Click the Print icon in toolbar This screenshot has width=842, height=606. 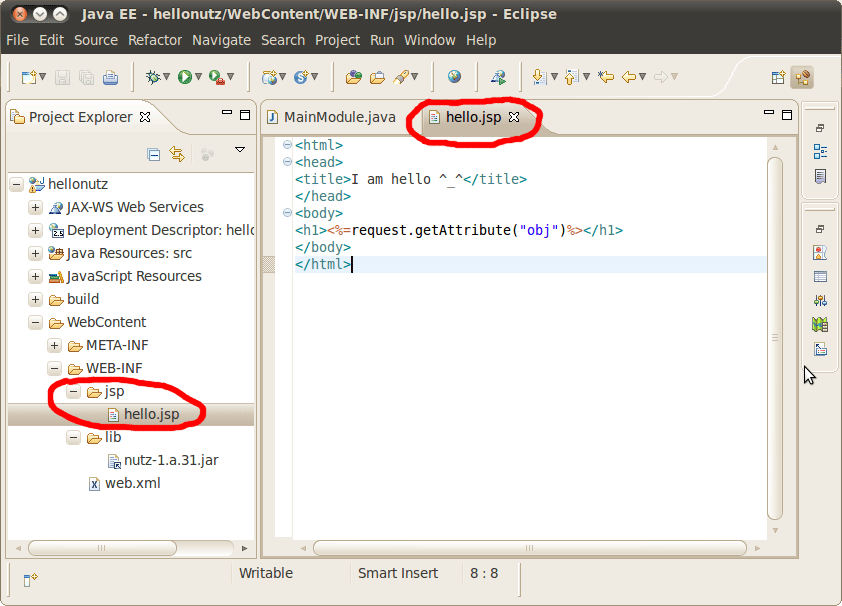coord(110,77)
